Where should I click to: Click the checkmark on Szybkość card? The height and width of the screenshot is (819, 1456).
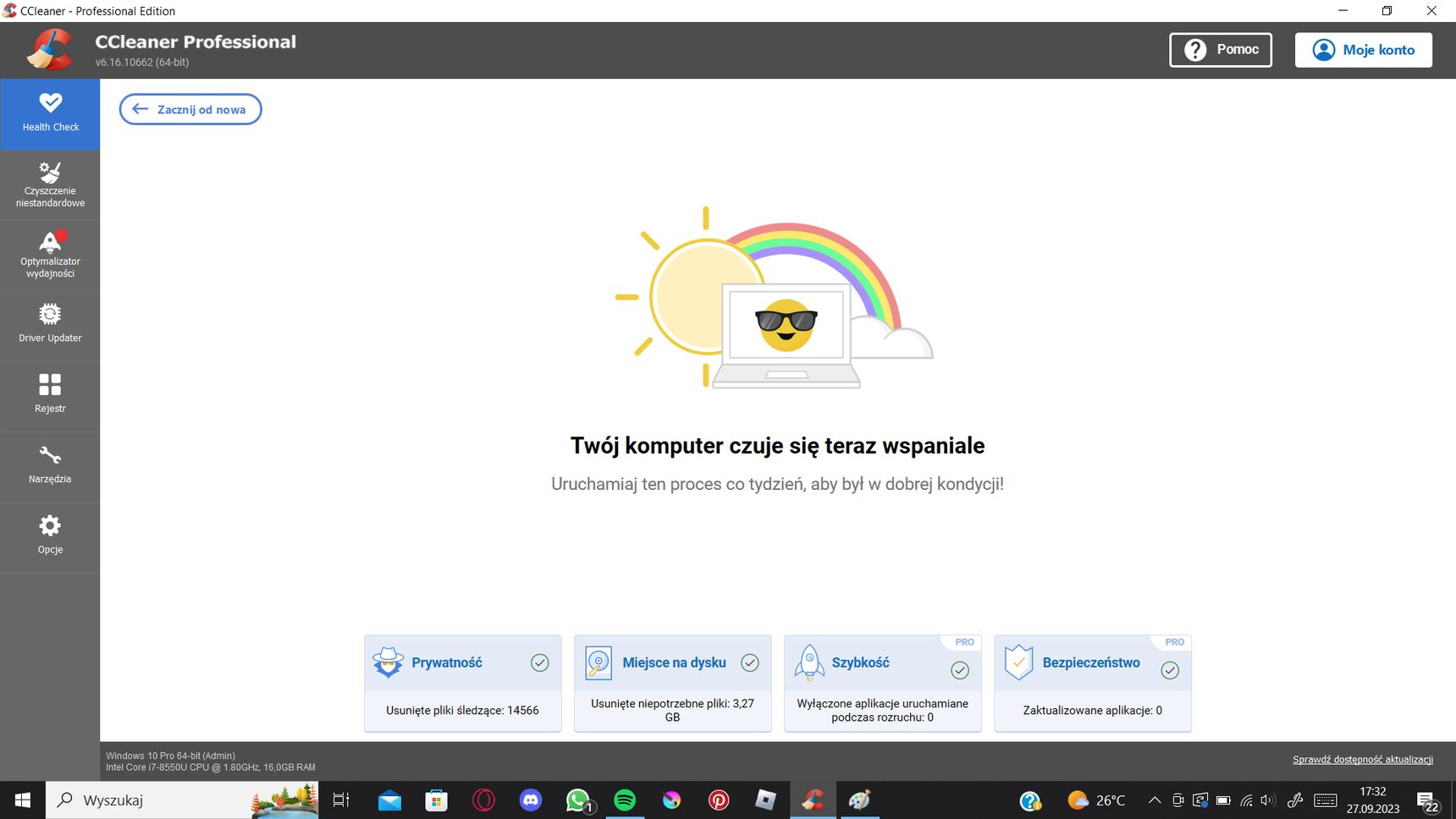click(960, 670)
